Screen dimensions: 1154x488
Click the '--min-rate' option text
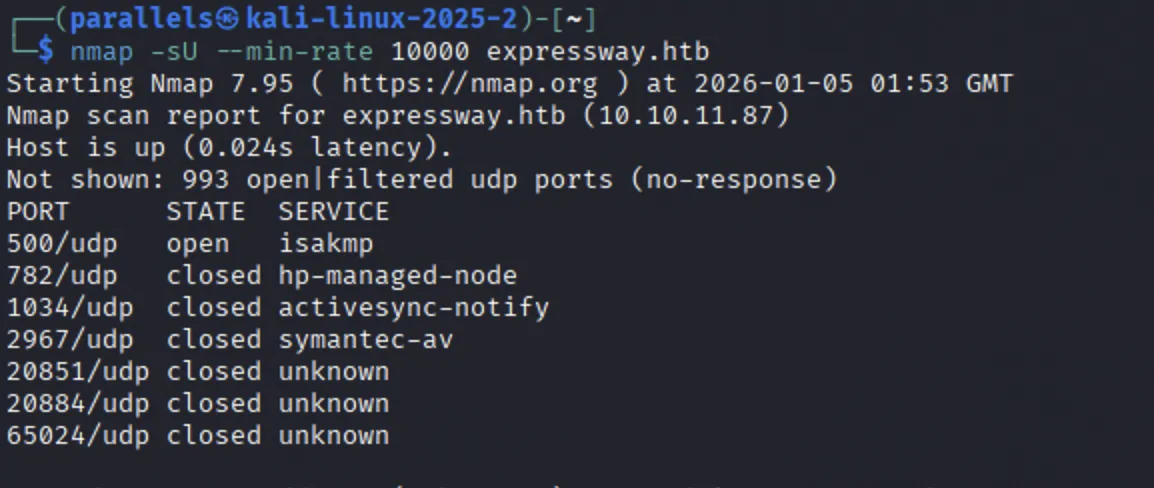(x=301, y=52)
